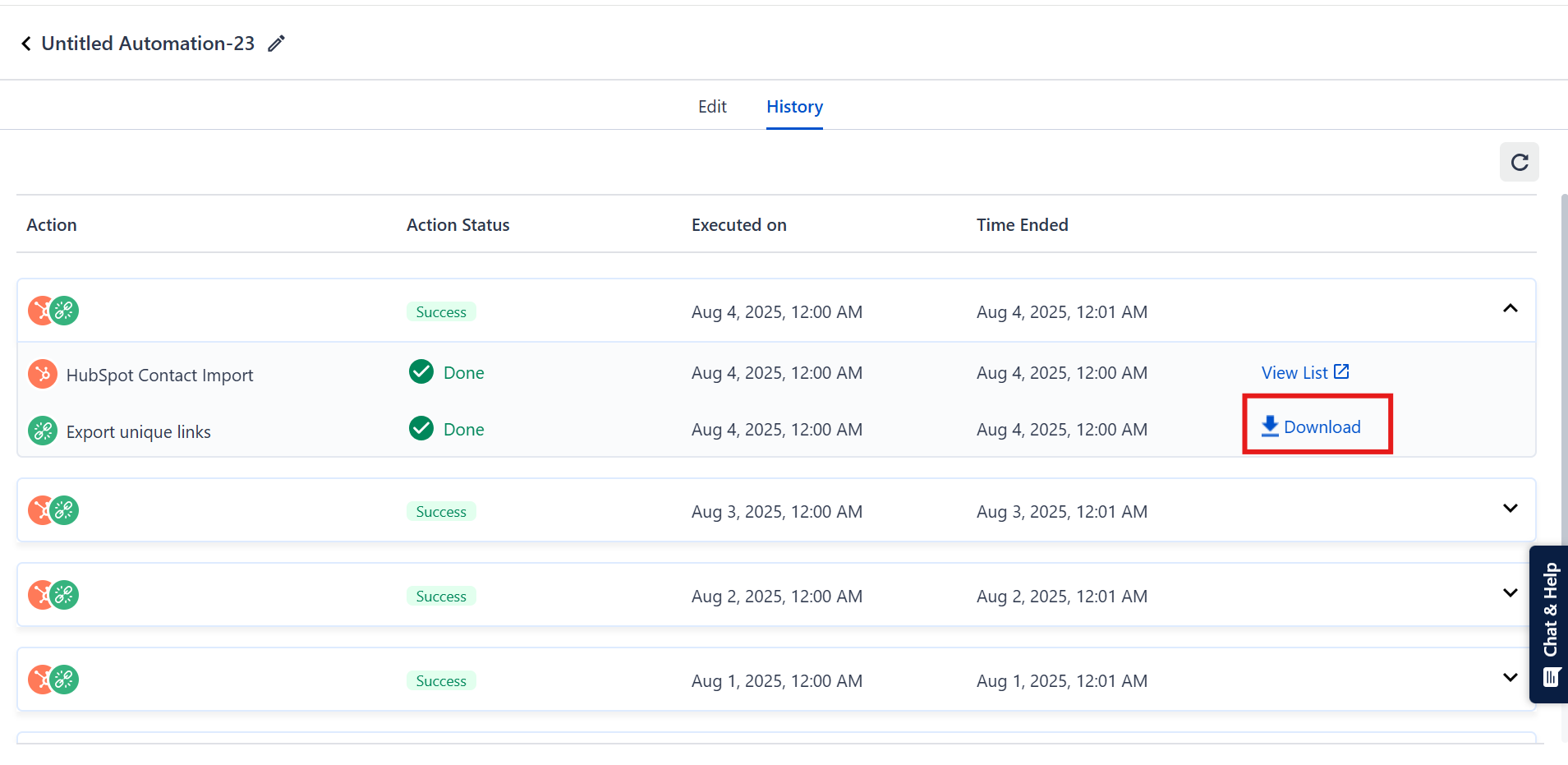This screenshot has width=1568, height=765.
Task: Switch to the Edit tab
Action: pyautogui.click(x=712, y=107)
